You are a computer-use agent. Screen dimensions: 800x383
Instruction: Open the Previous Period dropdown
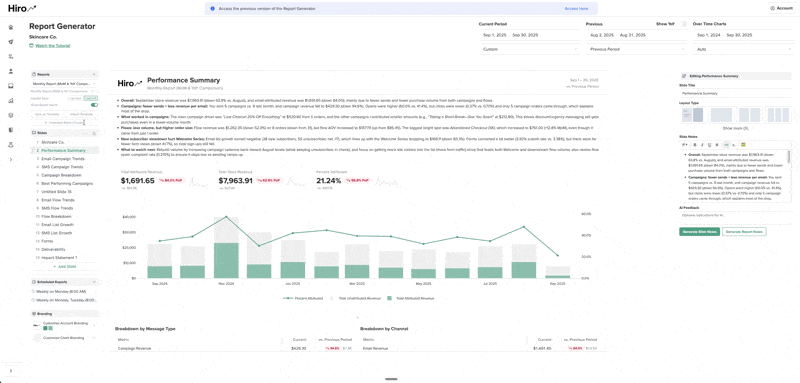tap(636, 49)
